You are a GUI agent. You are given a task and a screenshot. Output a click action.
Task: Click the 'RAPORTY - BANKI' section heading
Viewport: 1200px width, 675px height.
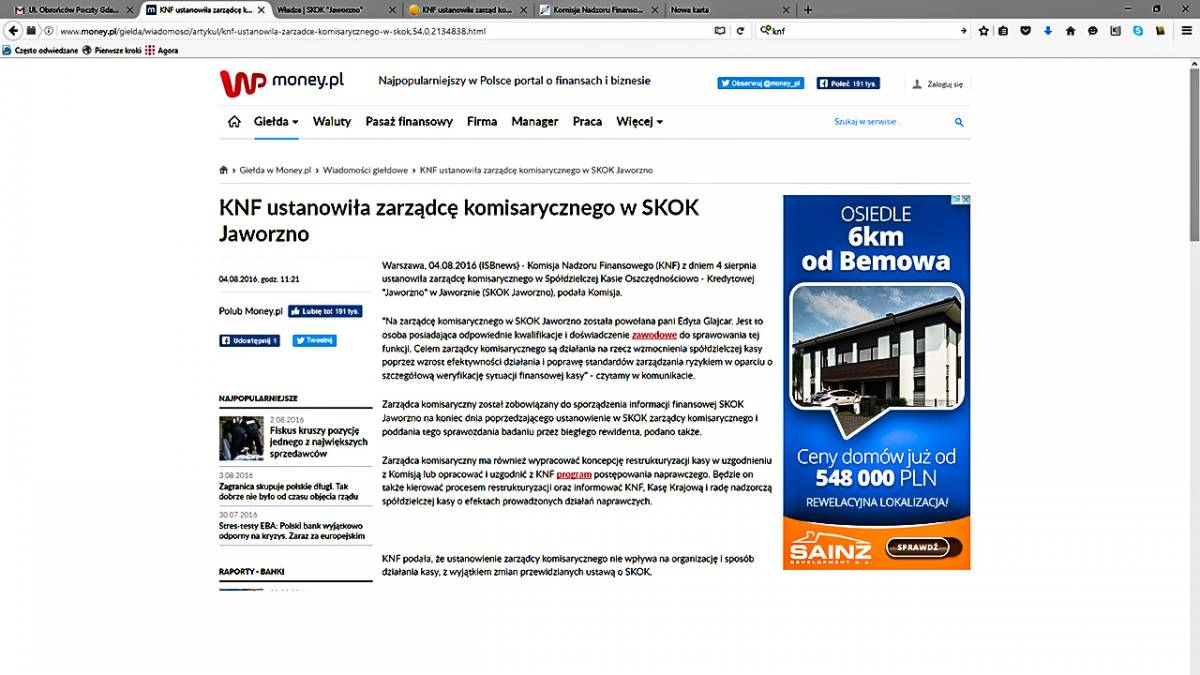pyautogui.click(x=252, y=572)
